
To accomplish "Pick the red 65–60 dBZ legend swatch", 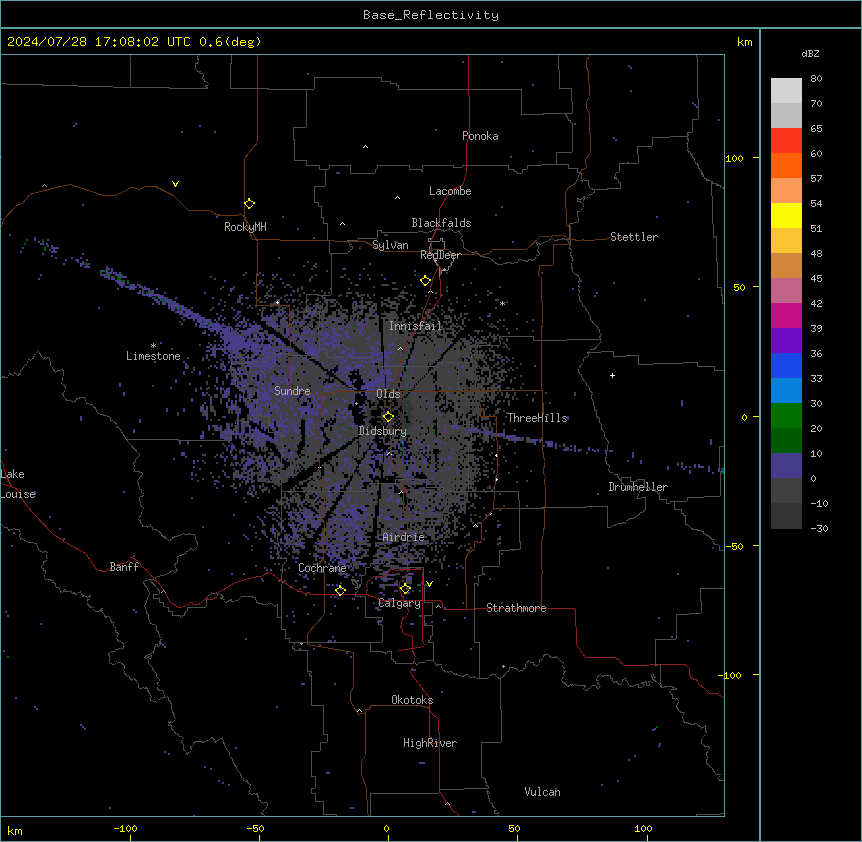I will 786,141.
